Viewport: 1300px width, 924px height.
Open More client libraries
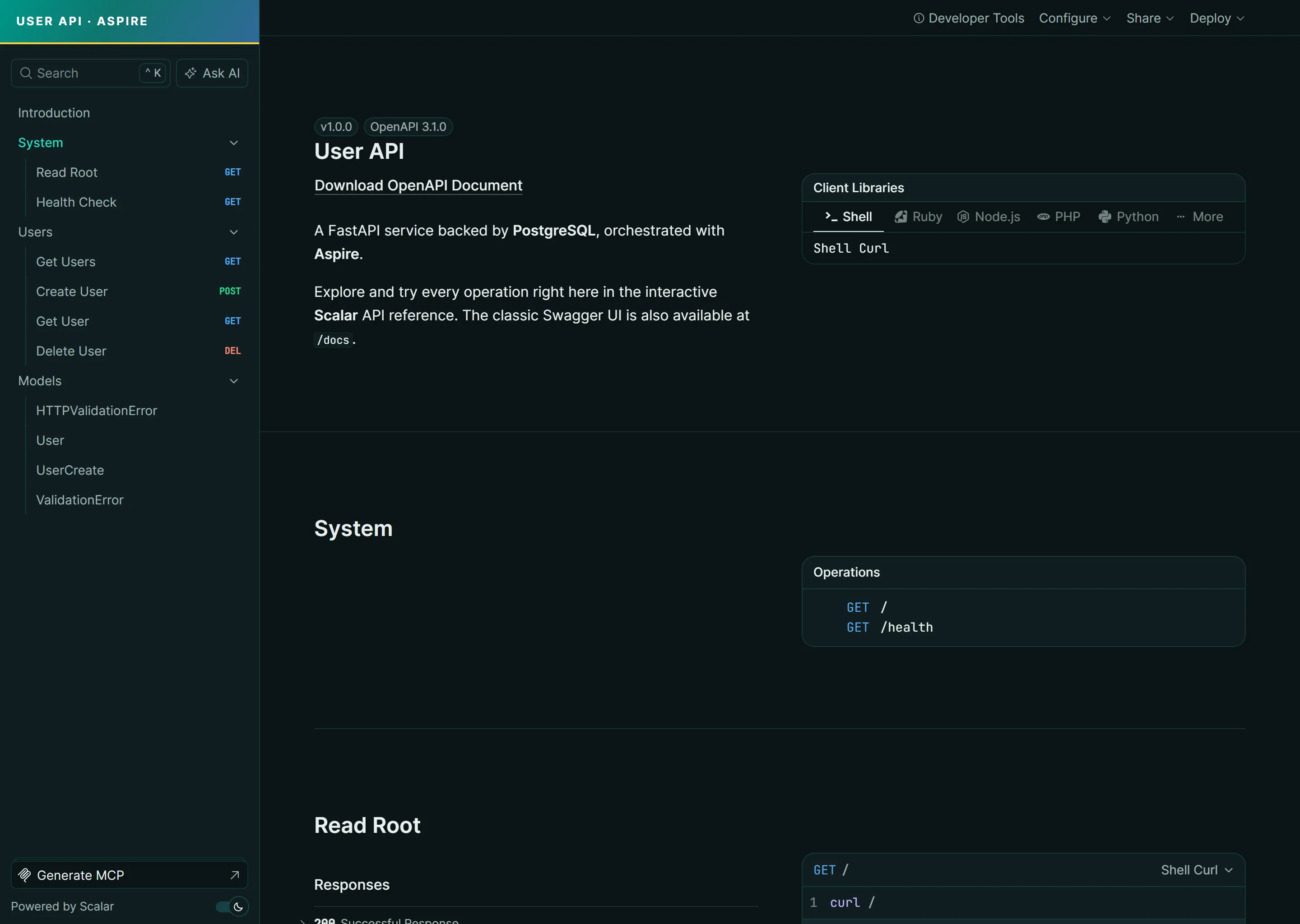point(1200,217)
